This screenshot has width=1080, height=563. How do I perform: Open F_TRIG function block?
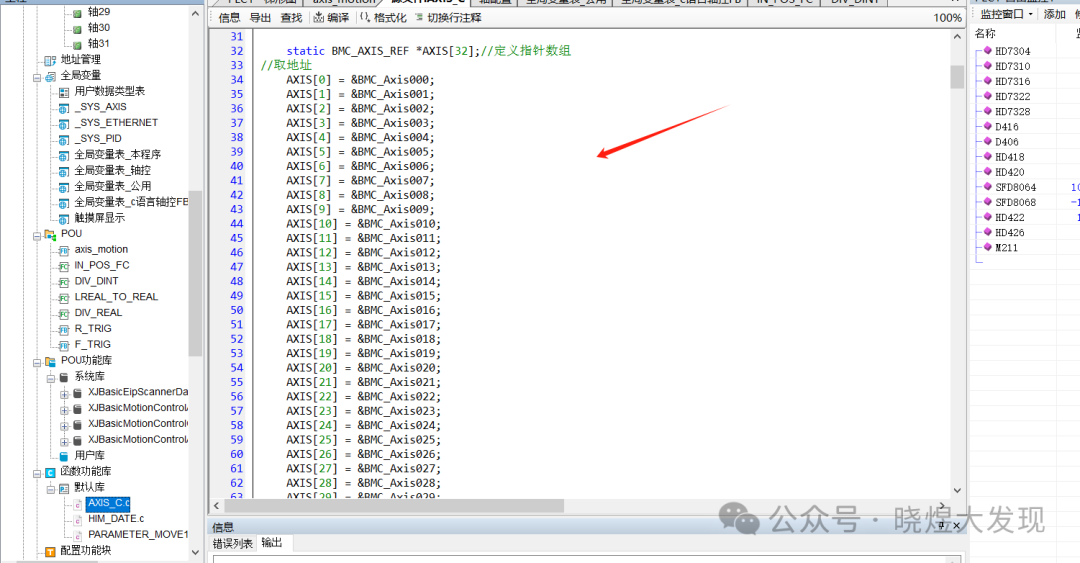(92, 345)
